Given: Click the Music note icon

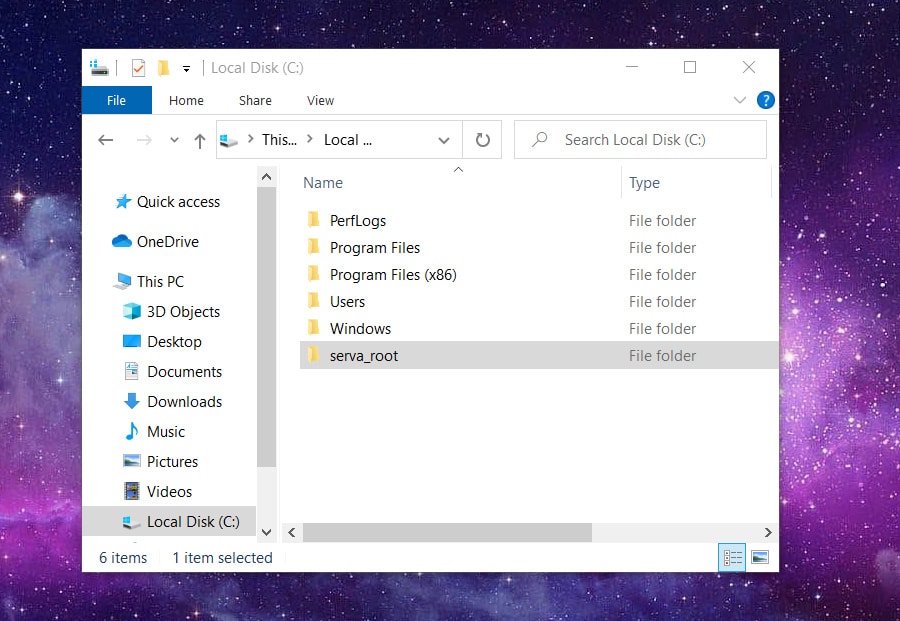Looking at the screenshot, I should [132, 431].
